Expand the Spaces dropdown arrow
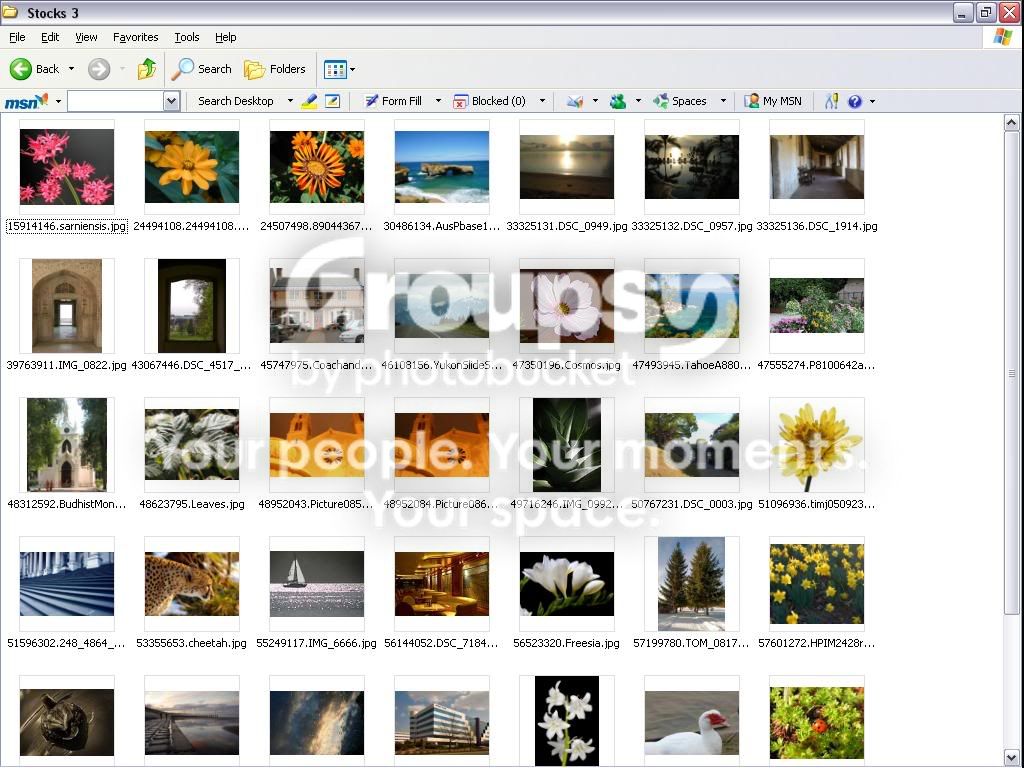This screenshot has width=1024, height=768. point(723,101)
